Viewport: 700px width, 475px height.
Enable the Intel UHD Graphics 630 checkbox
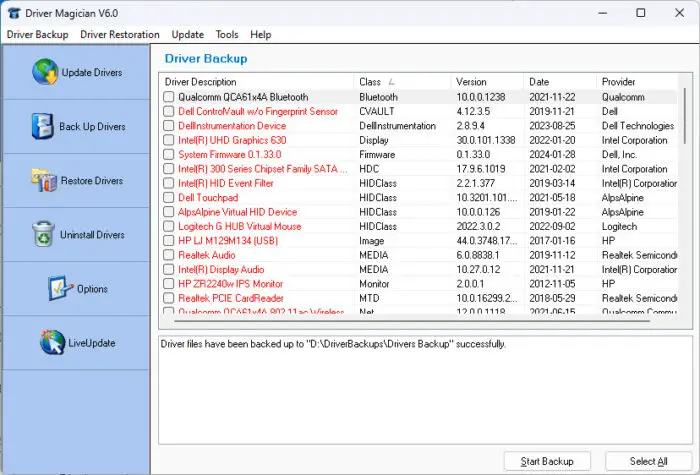click(x=168, y=140)
